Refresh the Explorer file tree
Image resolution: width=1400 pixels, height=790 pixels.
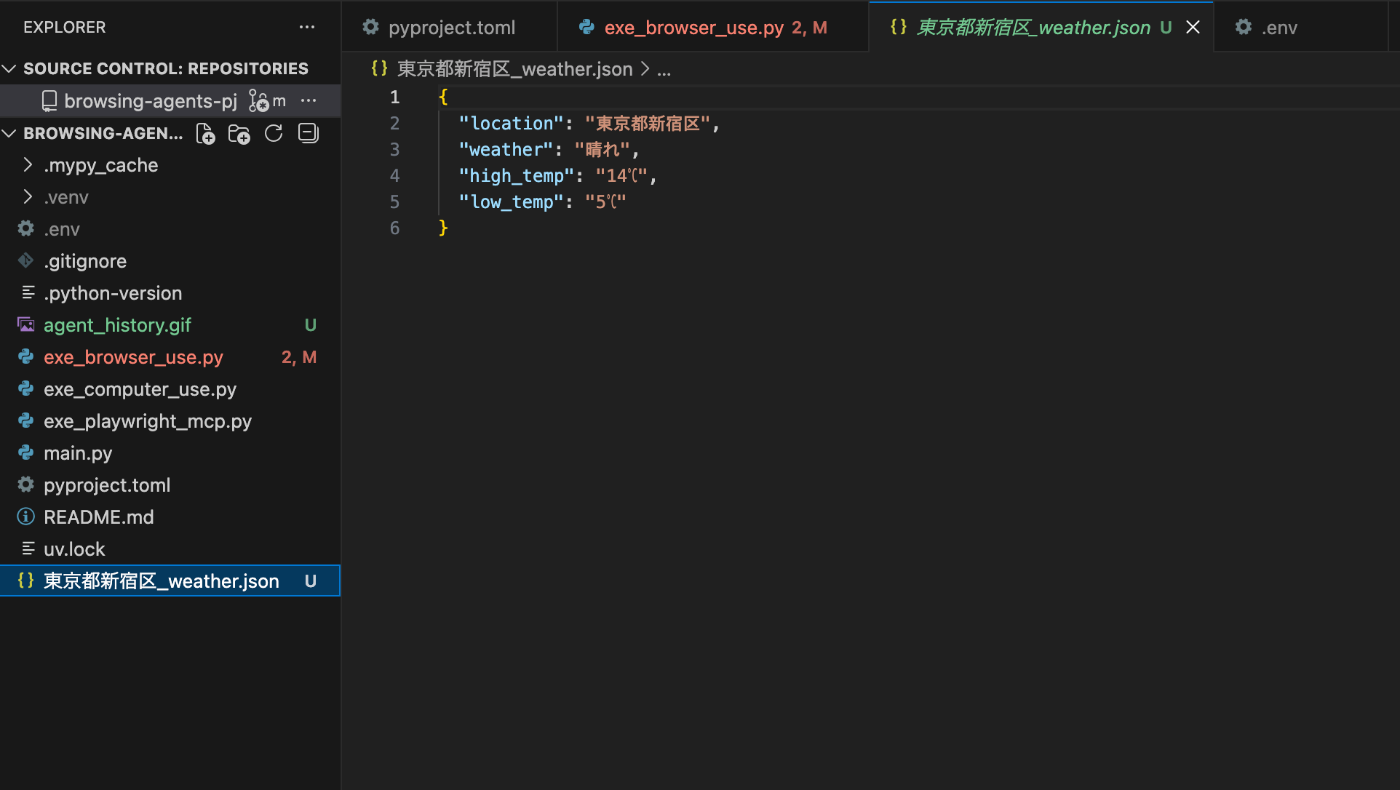click(274, 134)
